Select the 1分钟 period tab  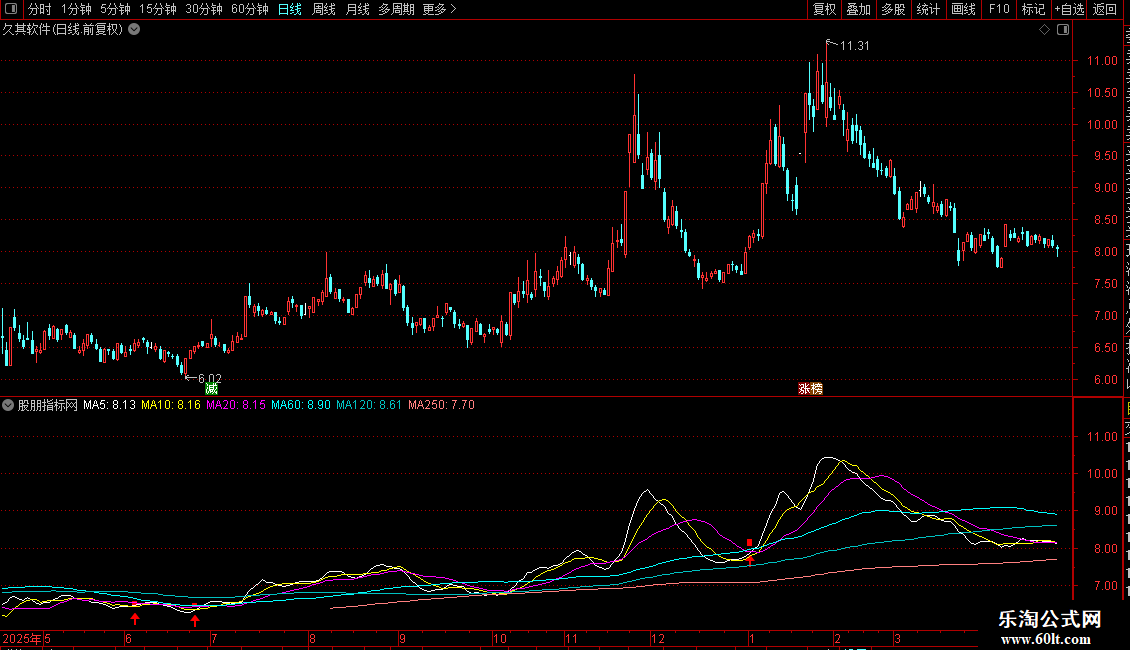(x=76, y=9)
